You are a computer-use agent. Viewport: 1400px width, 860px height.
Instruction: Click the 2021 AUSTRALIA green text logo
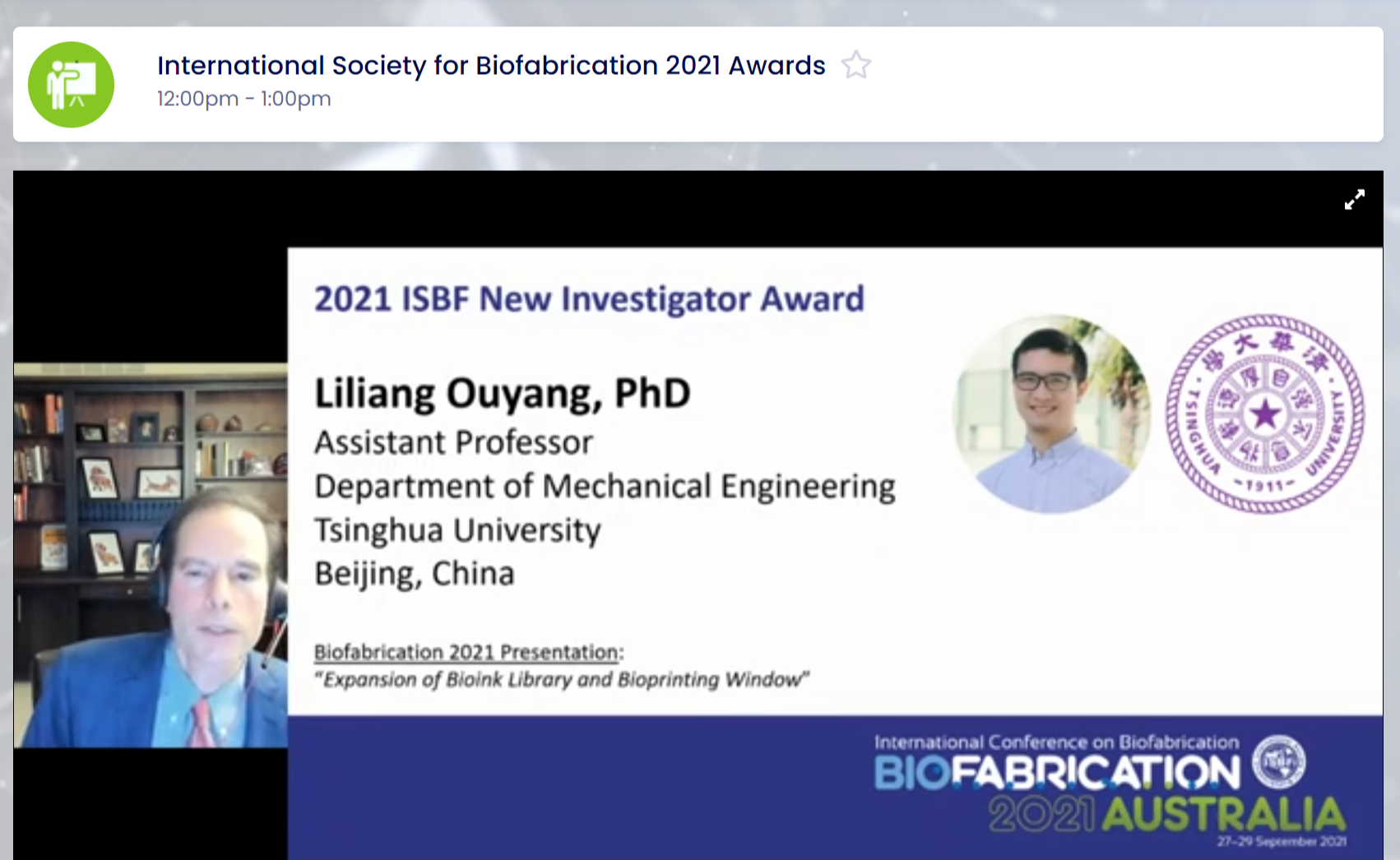(1166, 815)
